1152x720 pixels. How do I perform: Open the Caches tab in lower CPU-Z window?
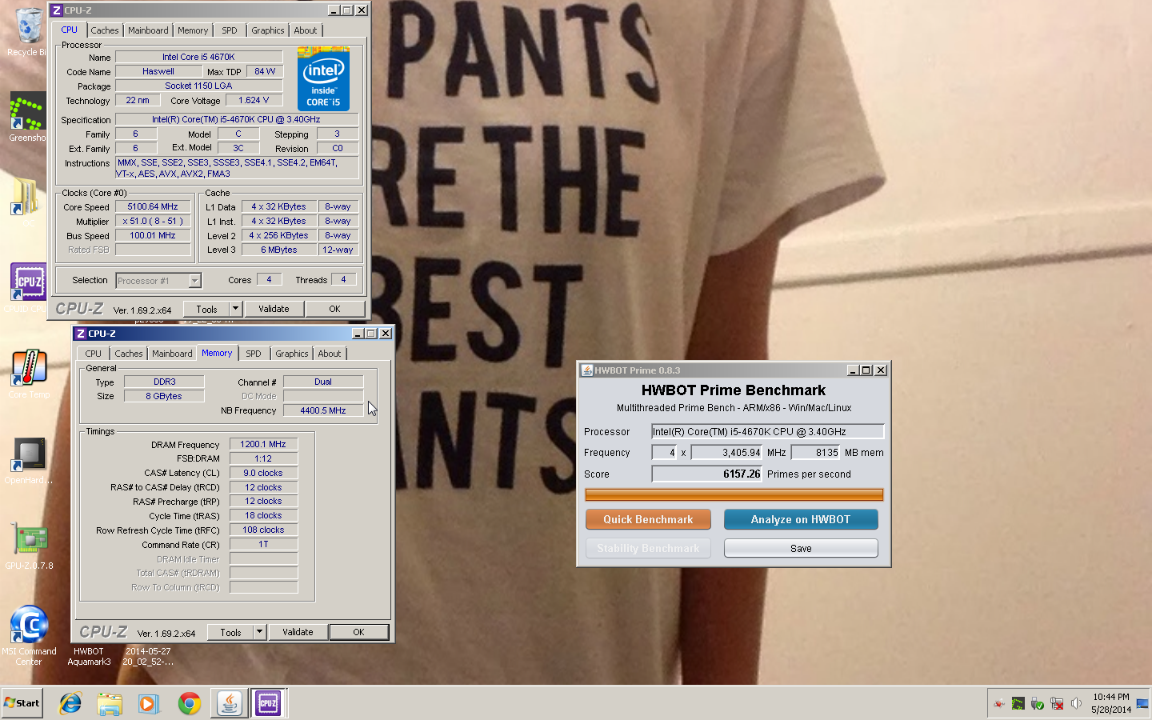click(129, 353)
